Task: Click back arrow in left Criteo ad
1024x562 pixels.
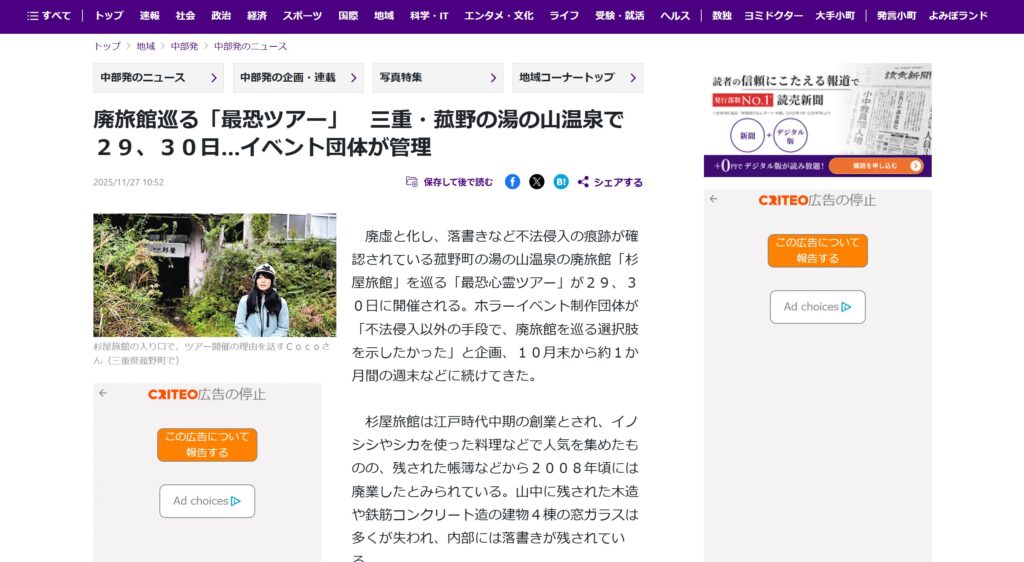Action: click(103, 393)
